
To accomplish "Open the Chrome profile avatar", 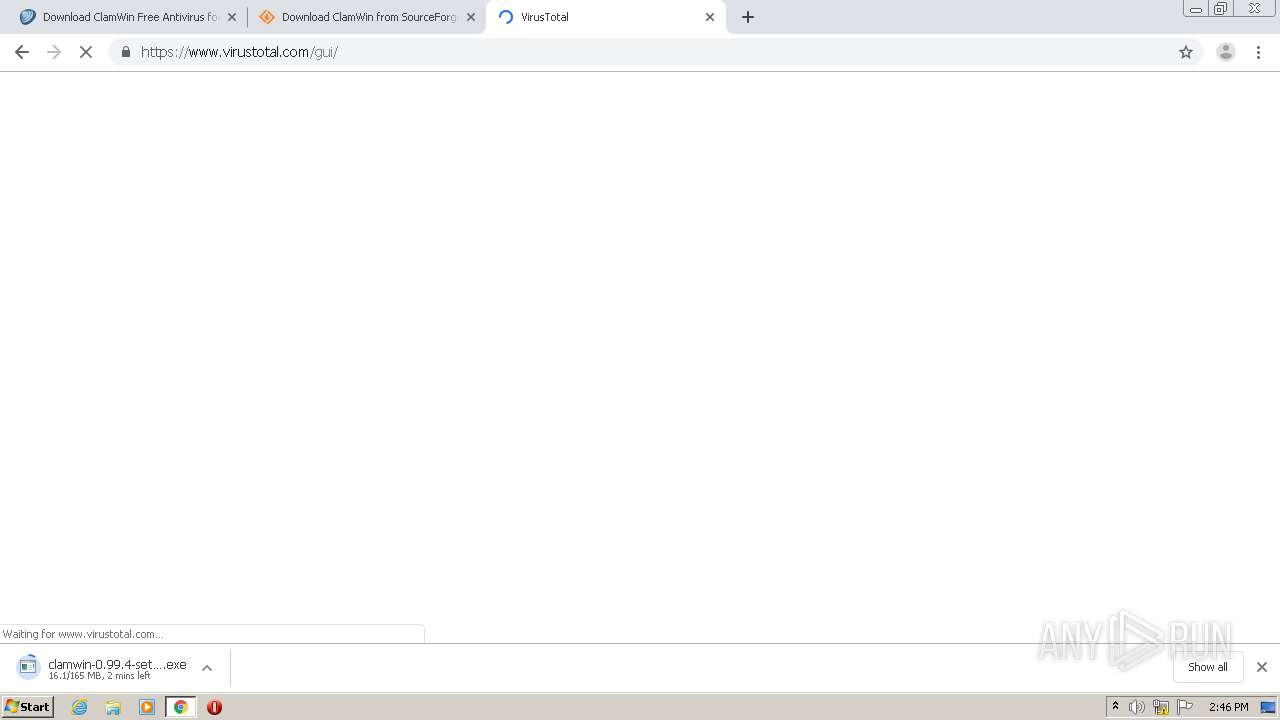I will 1226,52.
